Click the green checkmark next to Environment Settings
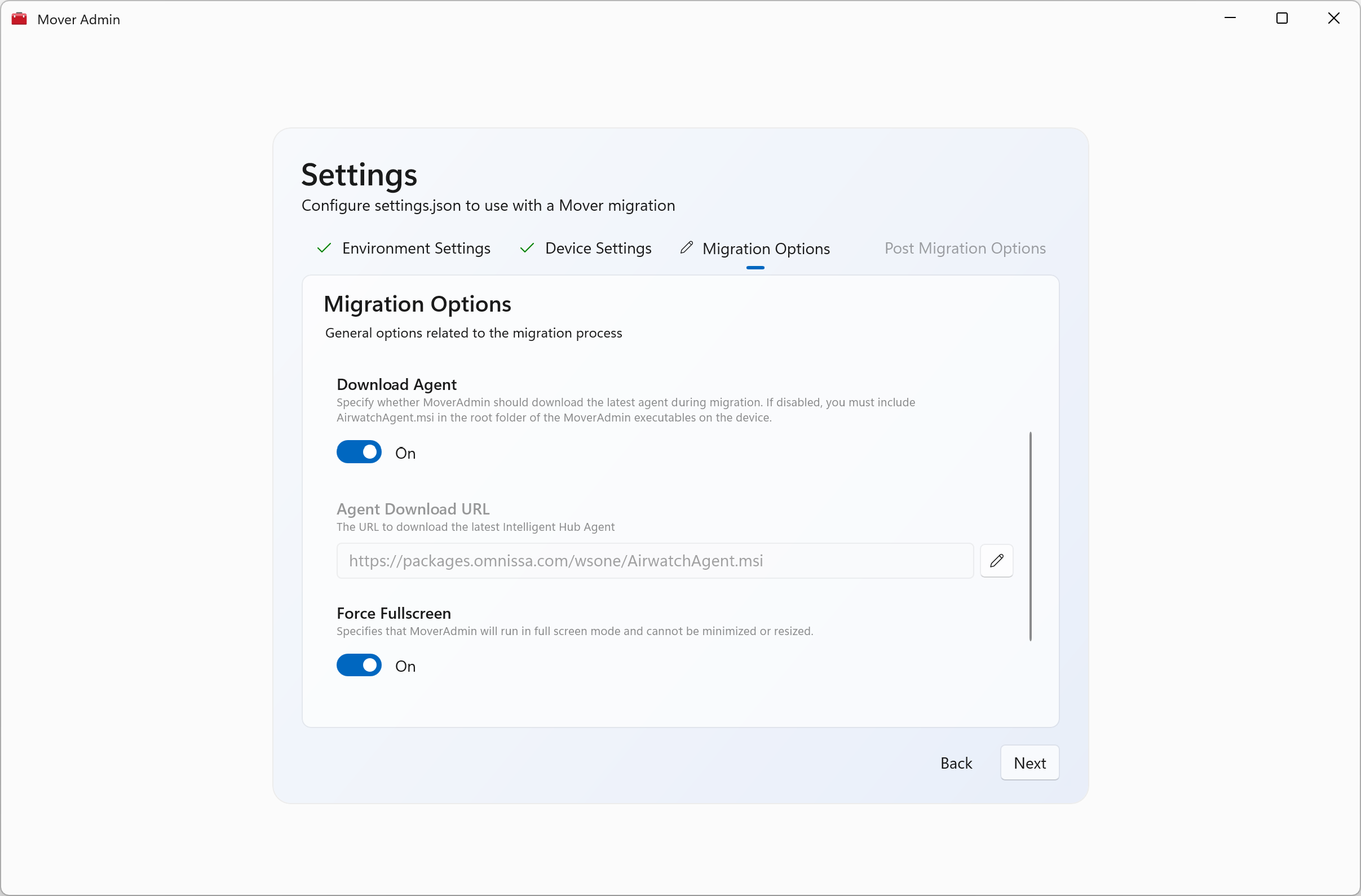1361x896 pixels. point(324,248)
